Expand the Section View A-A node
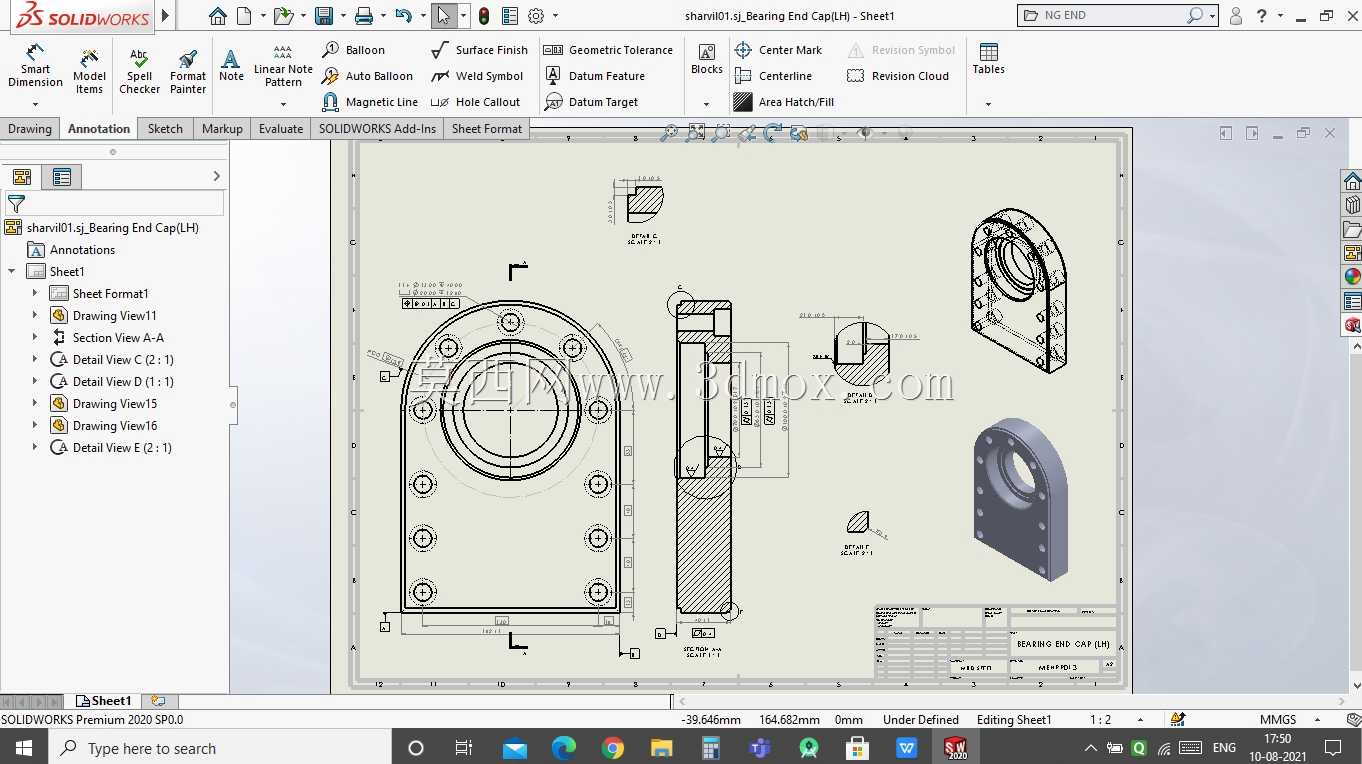This screenshot has width=1362, height=764. [x=34, y=337]
